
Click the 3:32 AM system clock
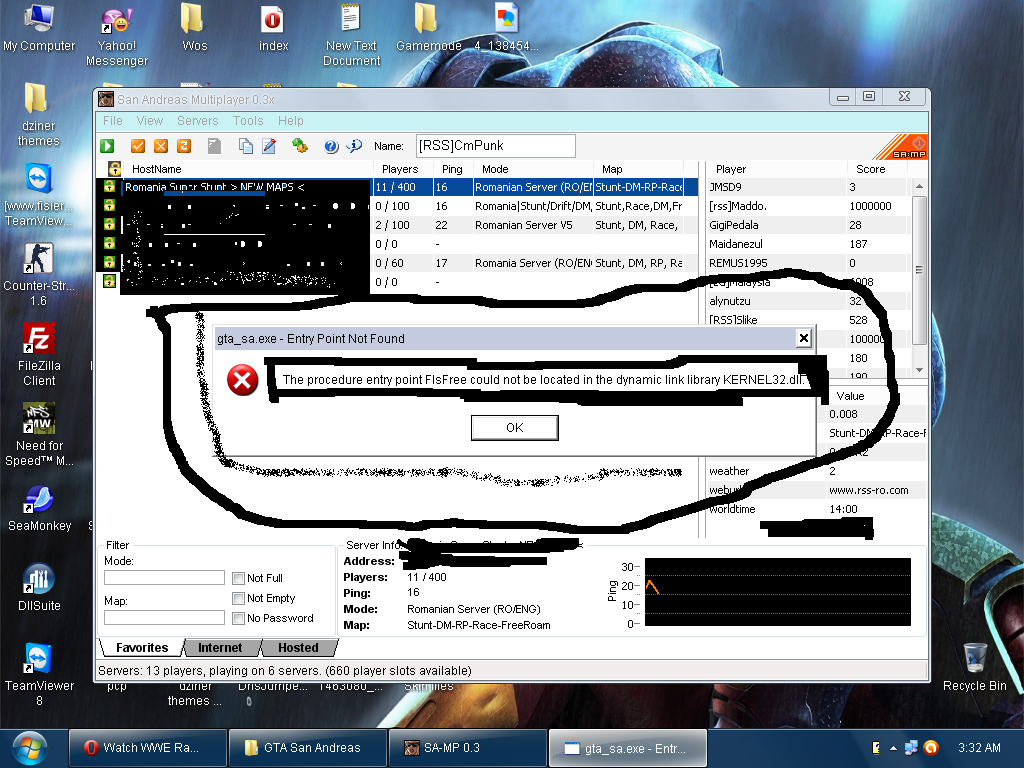[x=978, y=748]
